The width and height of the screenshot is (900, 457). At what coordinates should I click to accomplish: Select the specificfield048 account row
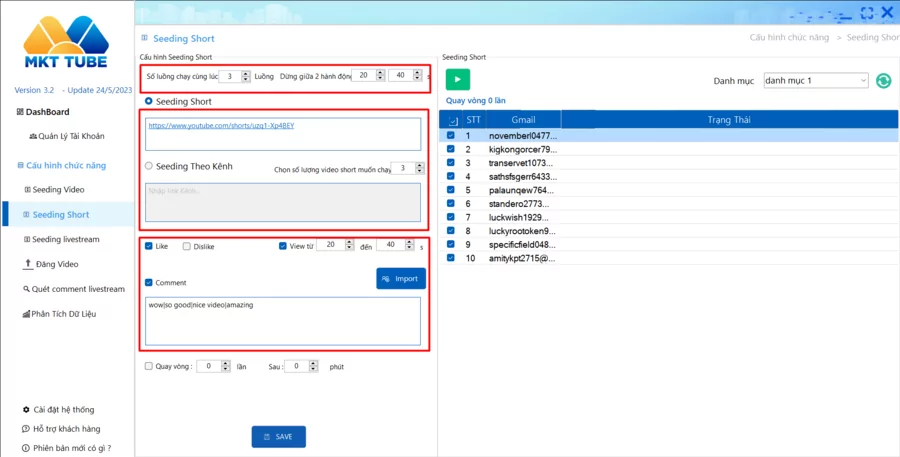coord(669,245)
